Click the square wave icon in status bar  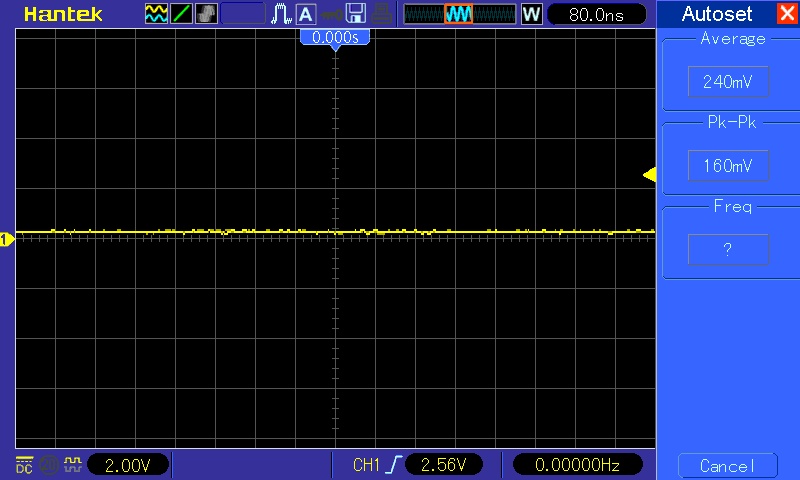(x=71, y=464)
